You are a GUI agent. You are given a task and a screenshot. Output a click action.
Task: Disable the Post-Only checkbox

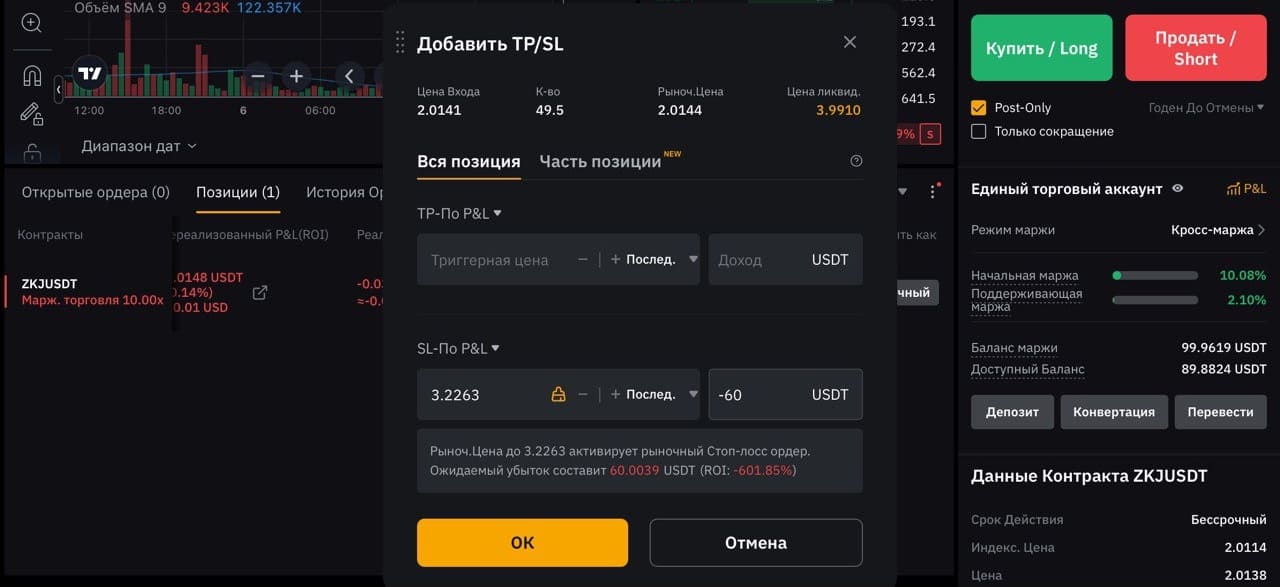(979, 107)
